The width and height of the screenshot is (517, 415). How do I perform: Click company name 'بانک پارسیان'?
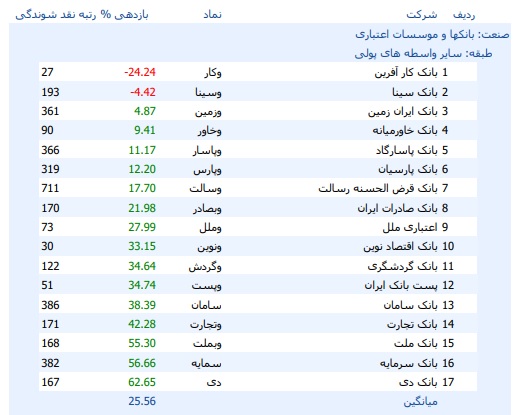point(408,169)
